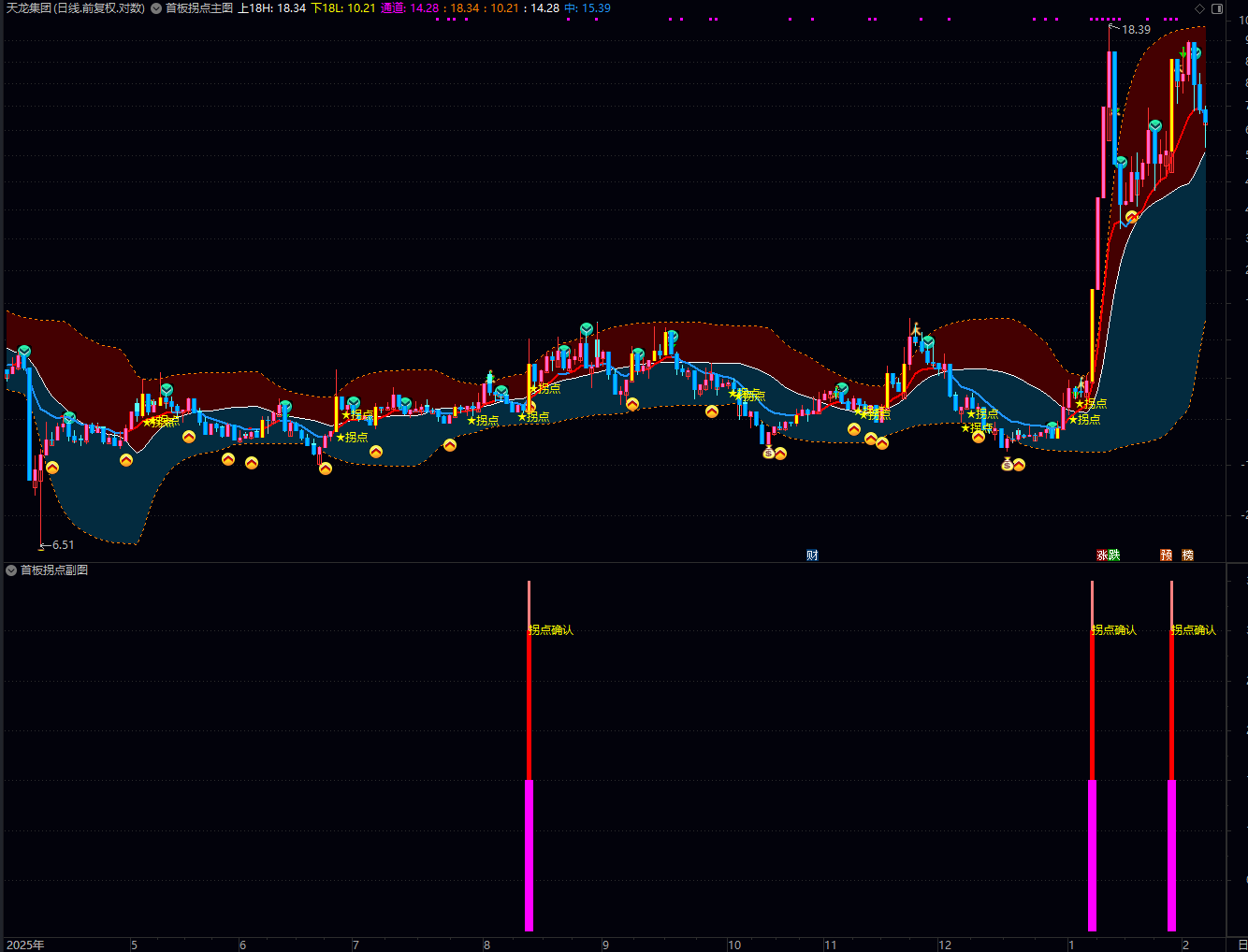Click the green 跌 marker icon
The image size is (1248, 952).
[1114, 555]
